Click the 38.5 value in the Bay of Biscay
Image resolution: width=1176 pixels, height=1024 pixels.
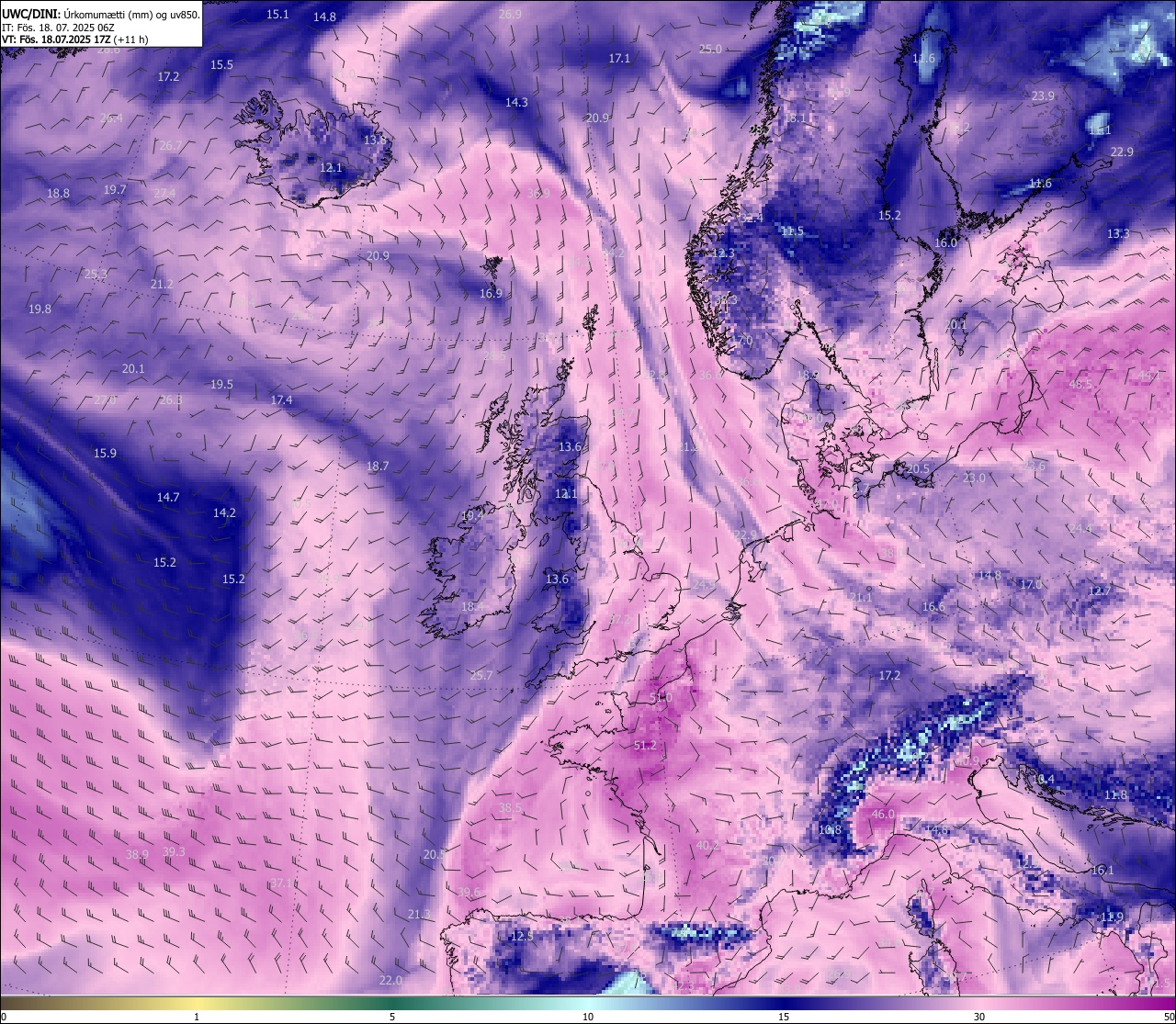coord(510,807)
